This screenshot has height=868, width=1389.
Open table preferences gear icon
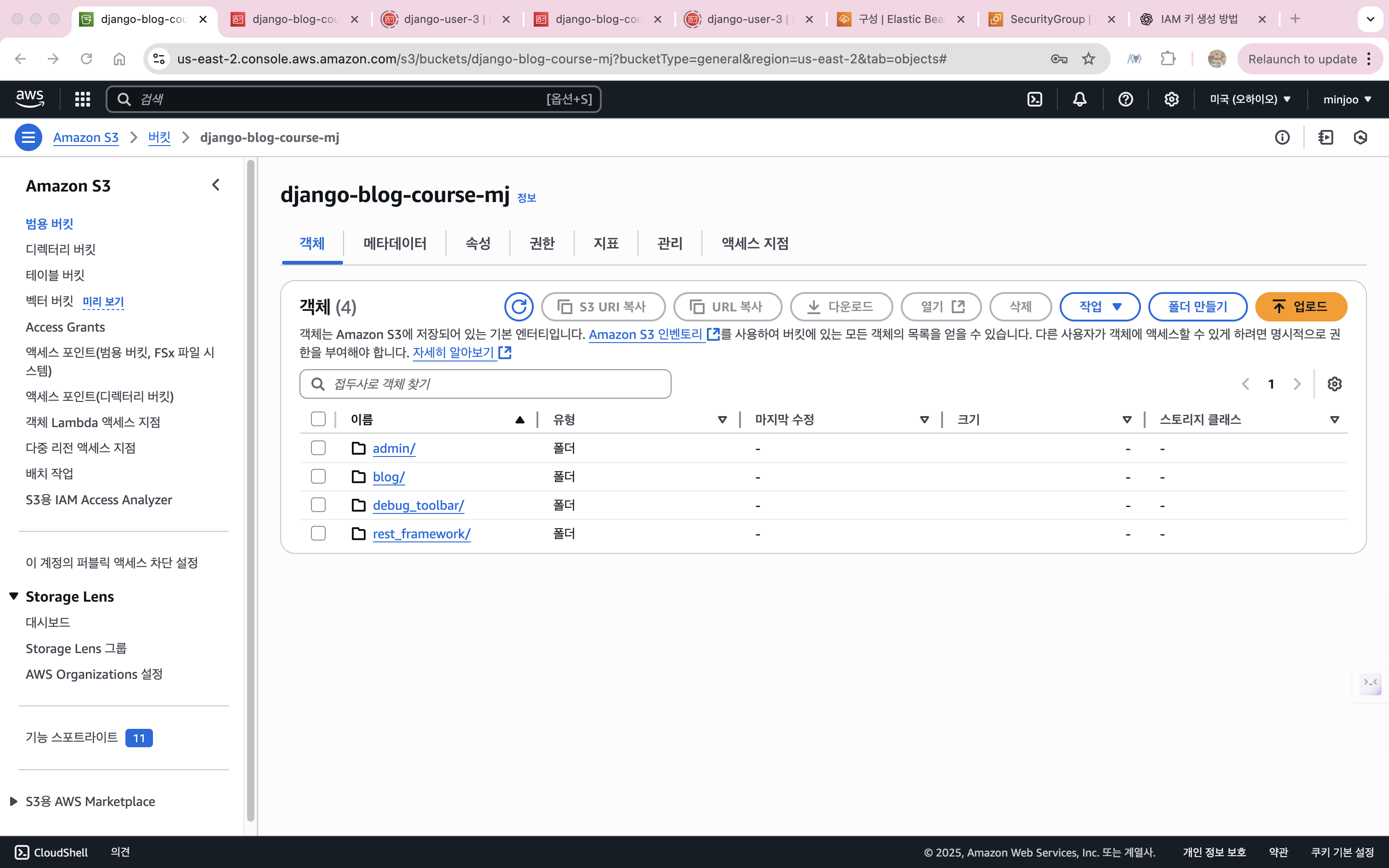(x=1334, y=384)
